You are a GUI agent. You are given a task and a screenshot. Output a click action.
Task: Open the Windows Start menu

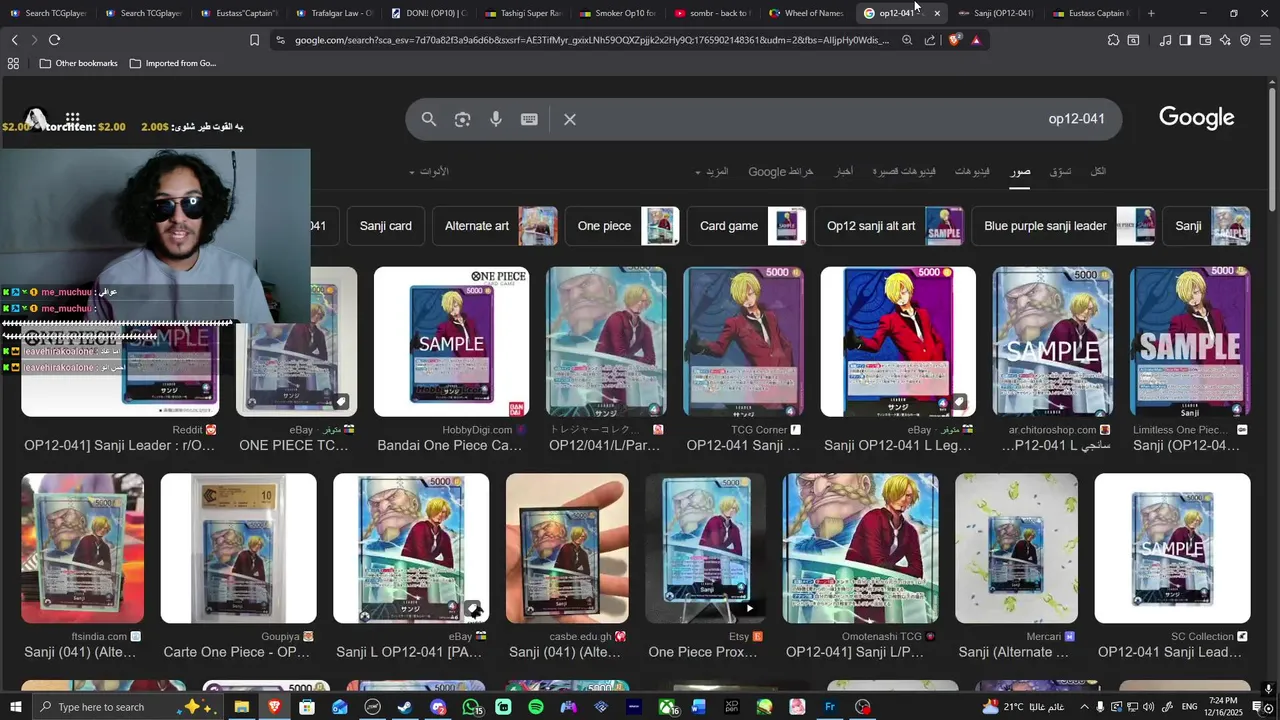[15, 707]
